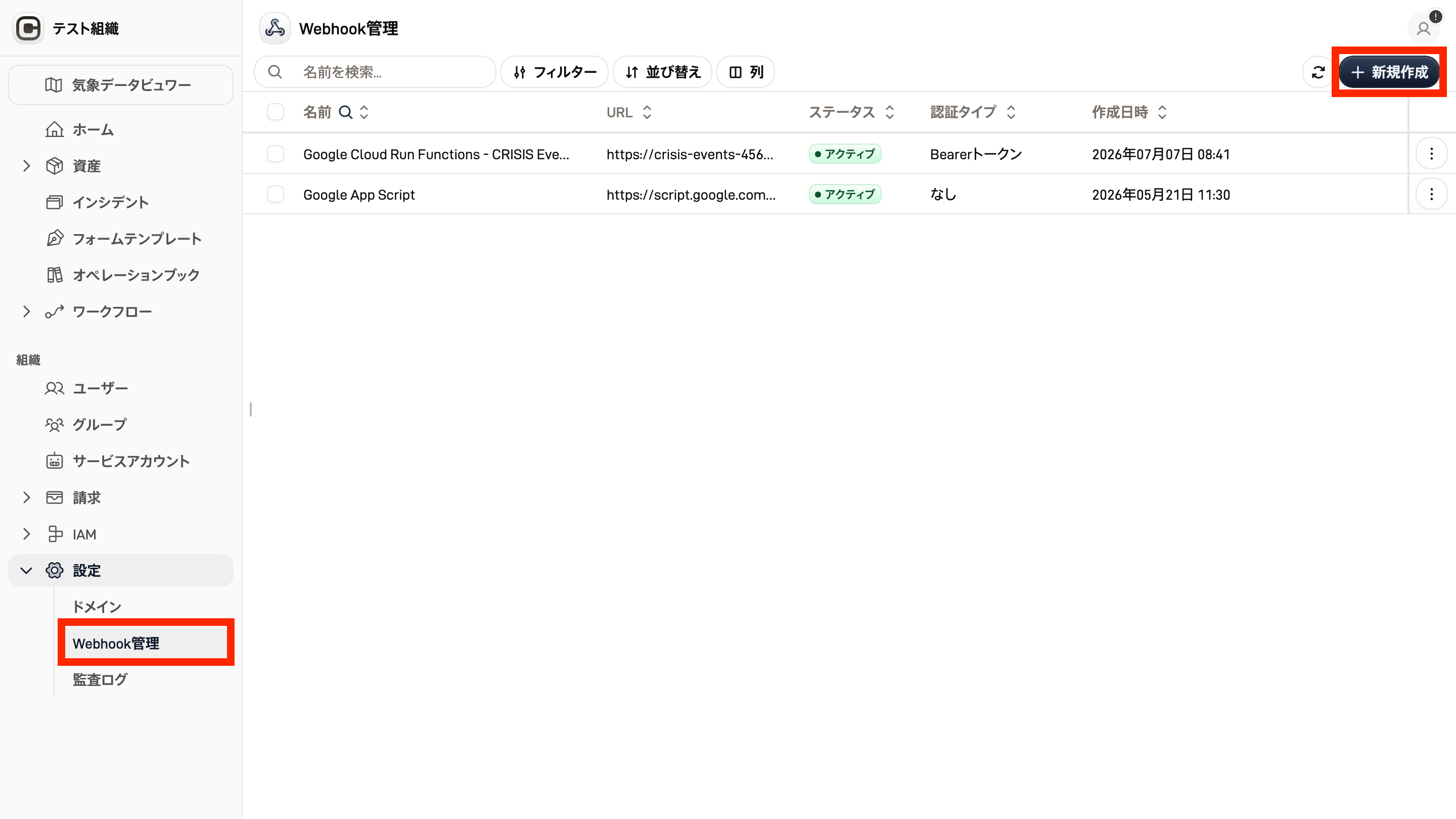Click the ホーム house icon
This screenshot has width=1456, height=819.
click(x=54, y=129)
